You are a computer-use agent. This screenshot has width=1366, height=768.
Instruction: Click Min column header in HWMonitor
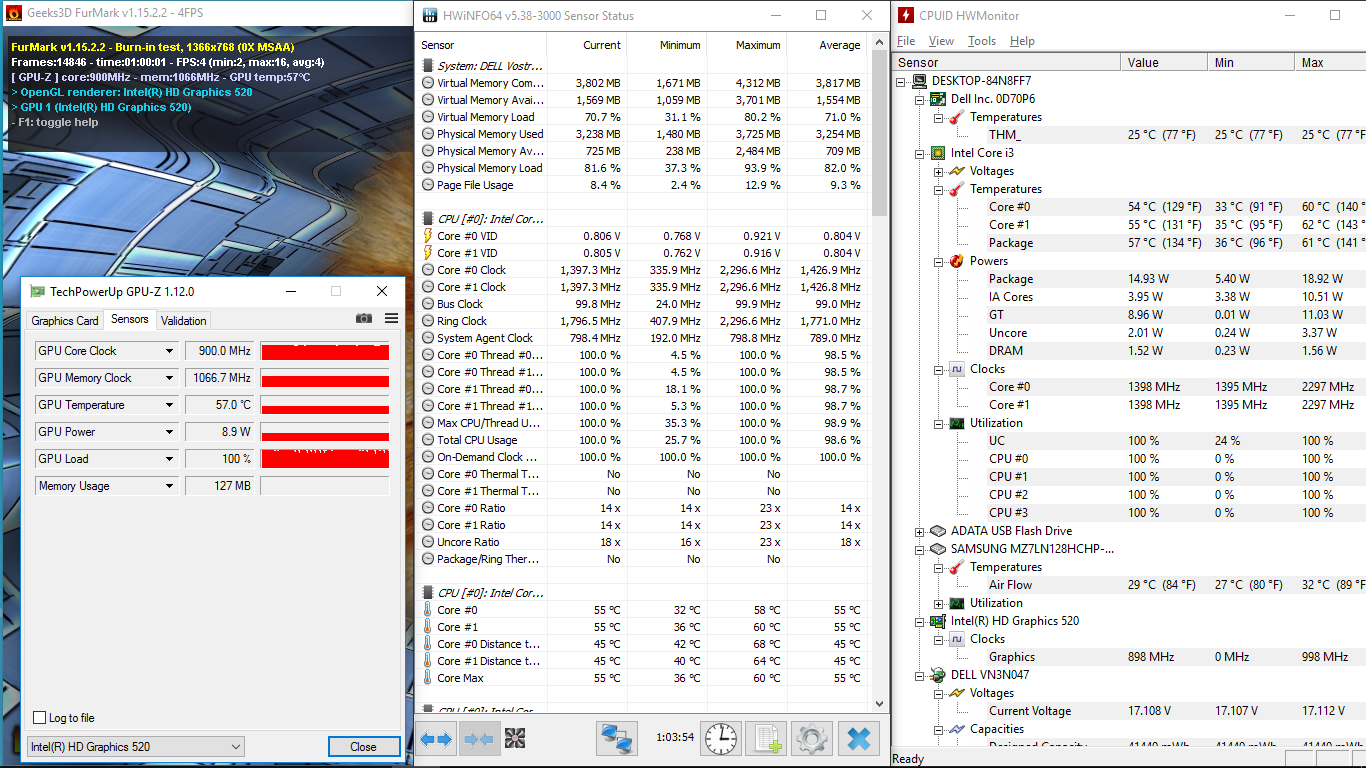tap(1253, 62)
